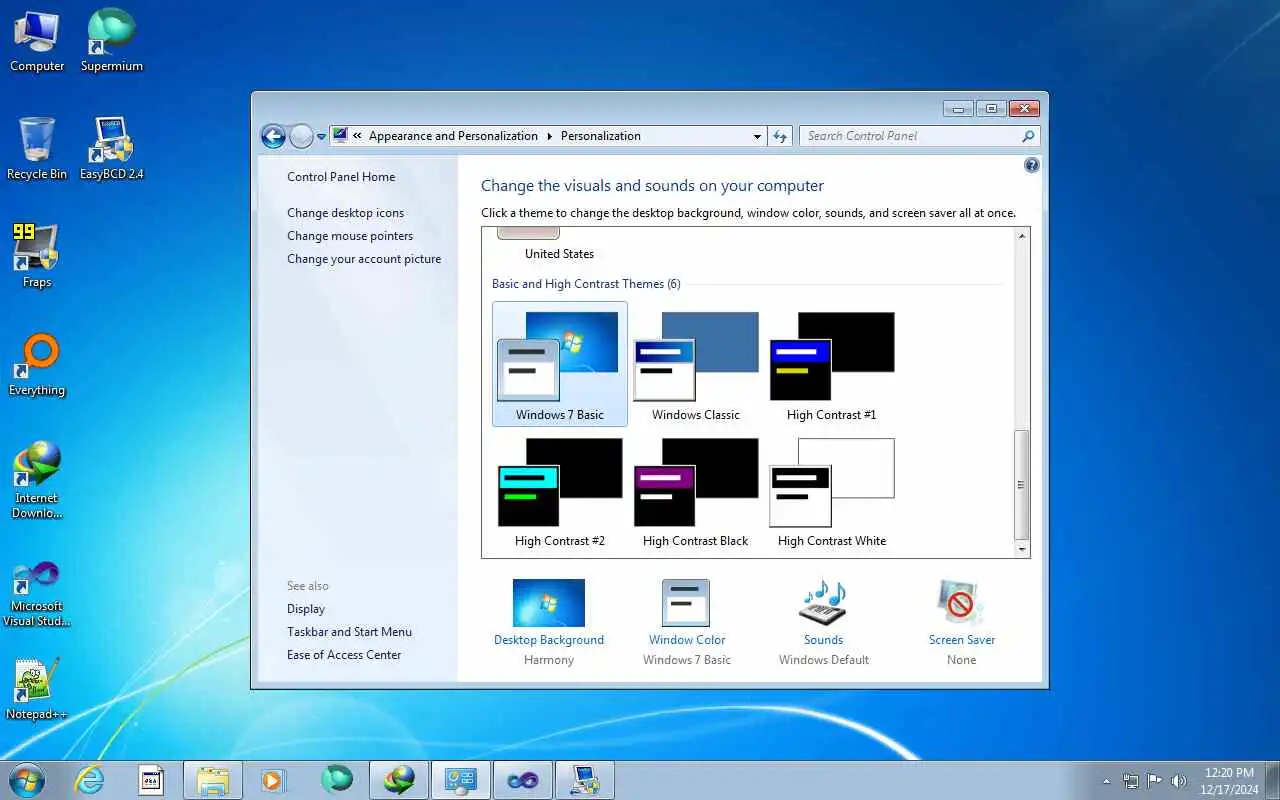Click the Desktop Background link
This screenshot has width=1280, height=800.
tap(549, 640)
